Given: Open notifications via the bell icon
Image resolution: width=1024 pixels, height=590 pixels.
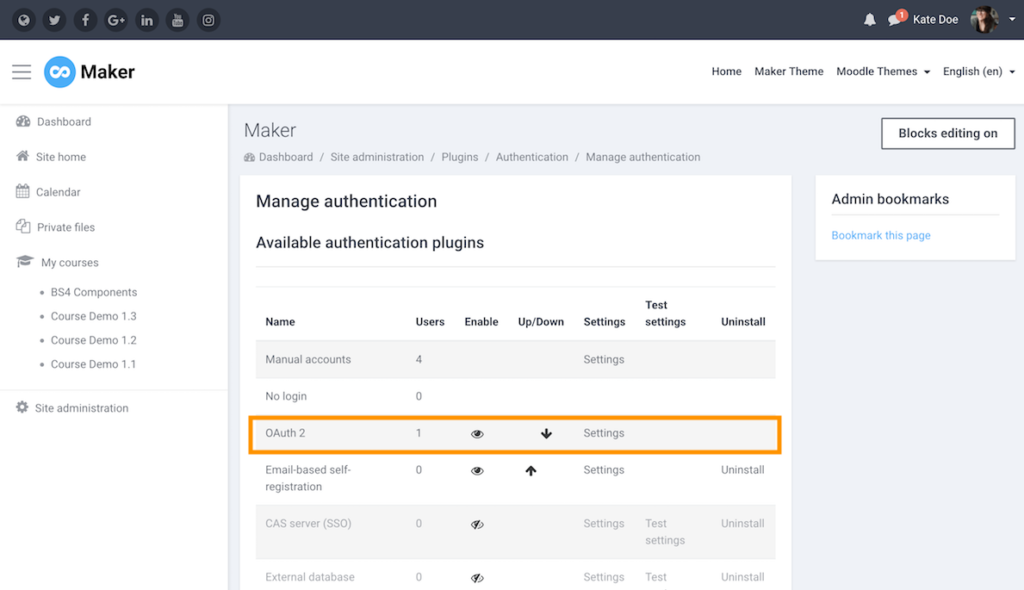Looking at the screenshot, I should point(869,19).
